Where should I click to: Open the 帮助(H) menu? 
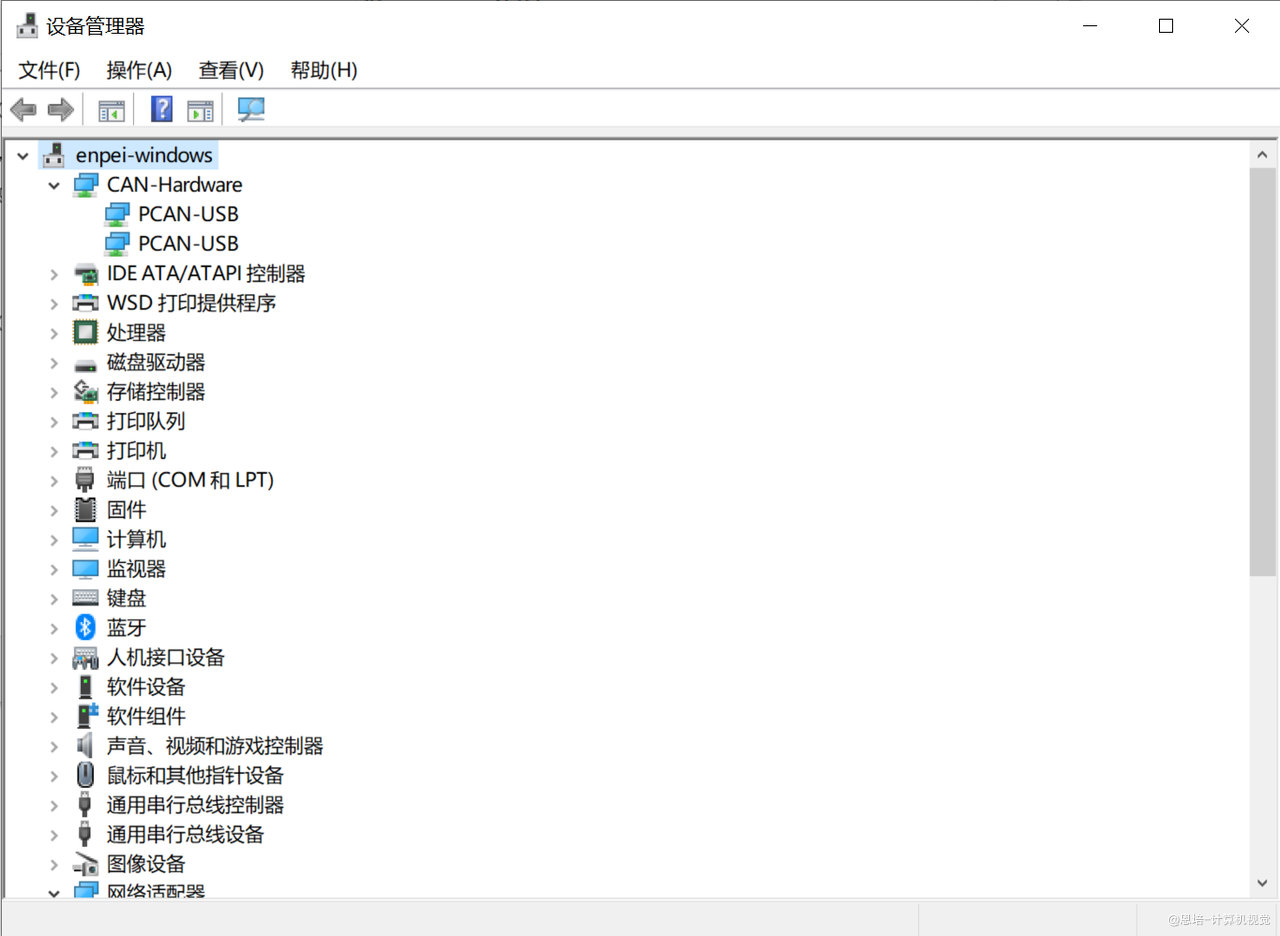[324, 70]
